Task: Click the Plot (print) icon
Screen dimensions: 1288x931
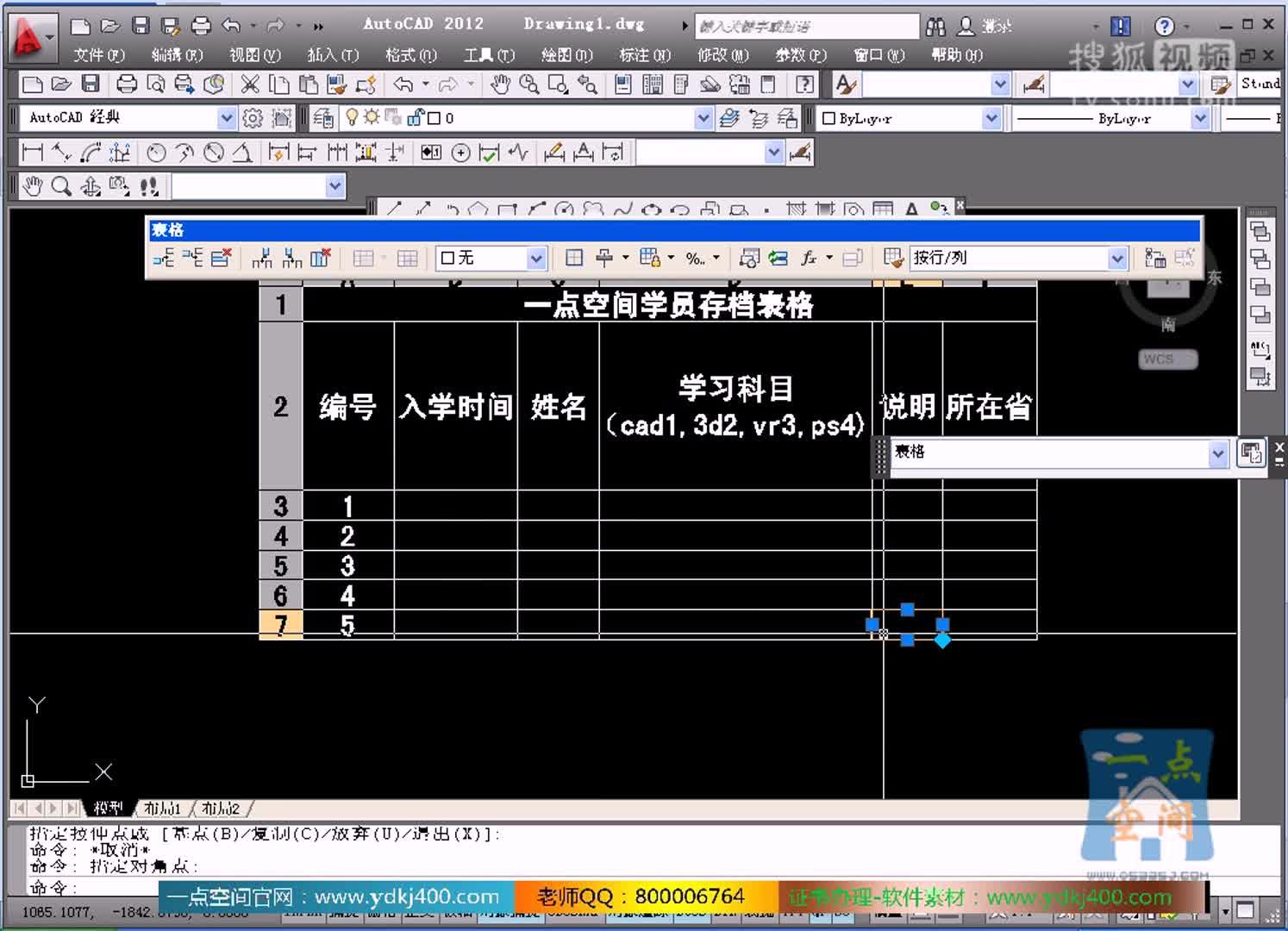Action: pos(127,84)
